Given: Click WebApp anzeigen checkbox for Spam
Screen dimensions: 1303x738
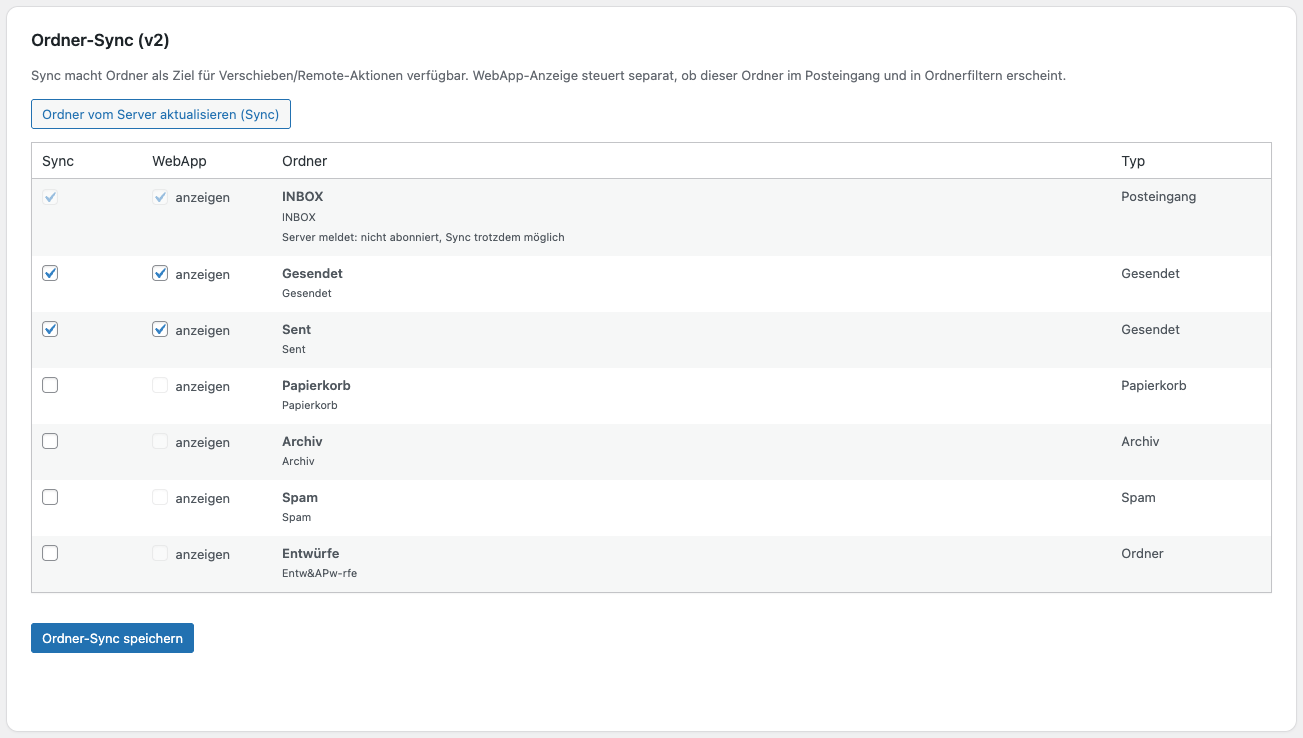Looking at the screenshot, I should click(160, 497).
